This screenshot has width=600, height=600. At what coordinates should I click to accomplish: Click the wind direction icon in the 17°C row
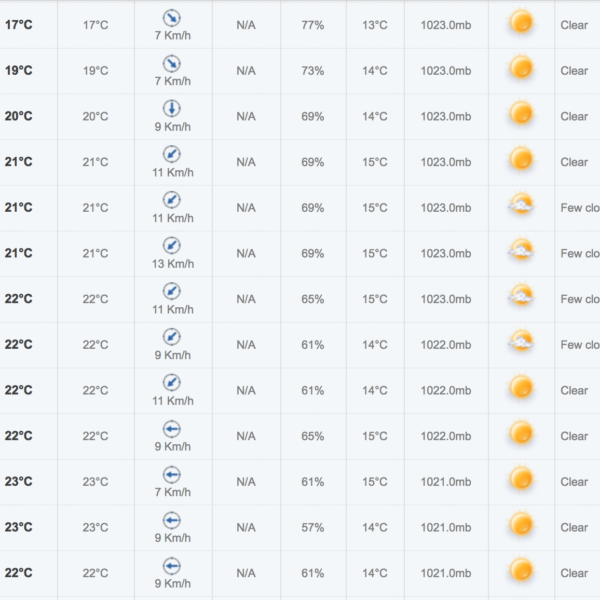[172, 18]
